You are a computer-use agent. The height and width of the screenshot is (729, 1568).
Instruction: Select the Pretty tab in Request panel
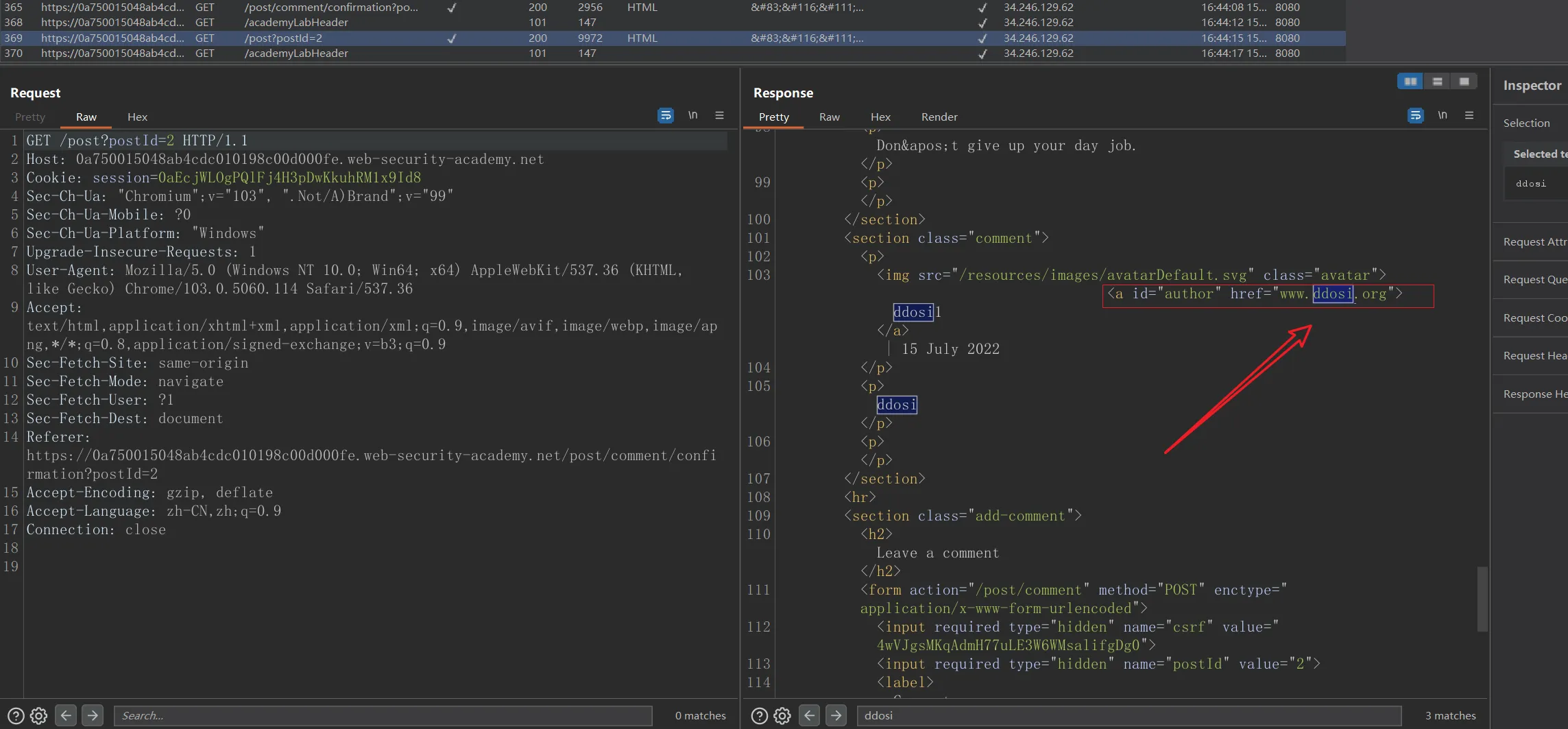coord(30,117)
